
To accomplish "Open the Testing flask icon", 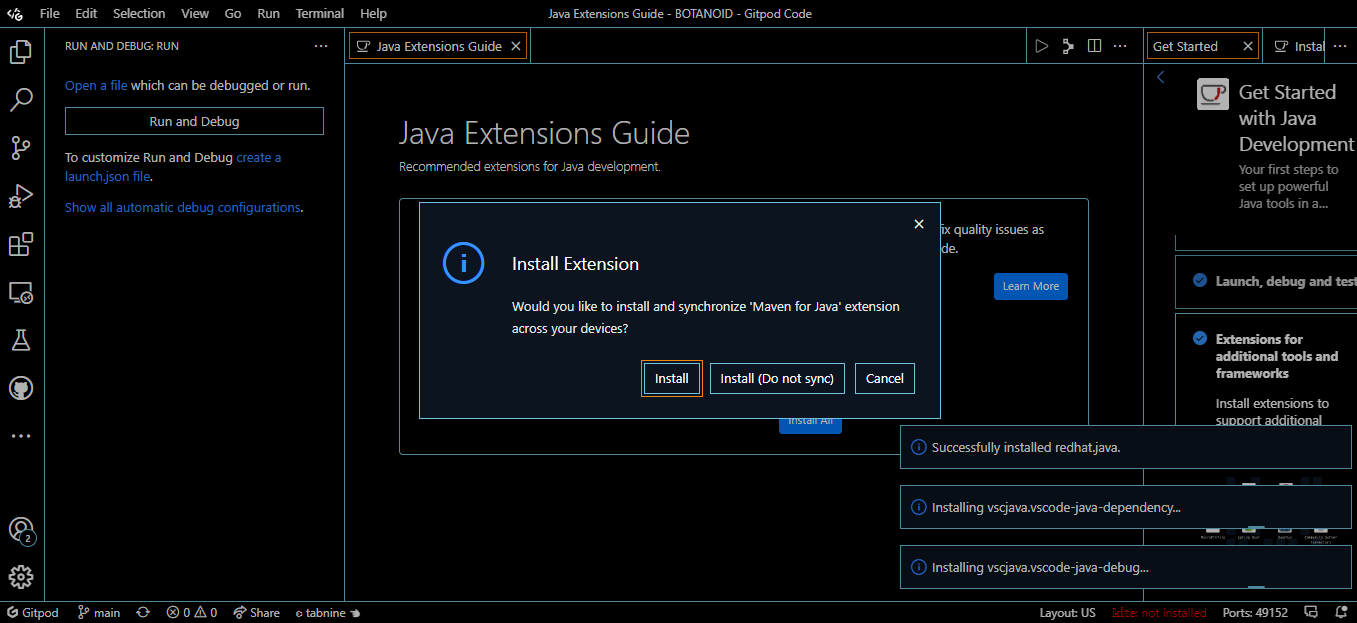I will click(21, 340).
